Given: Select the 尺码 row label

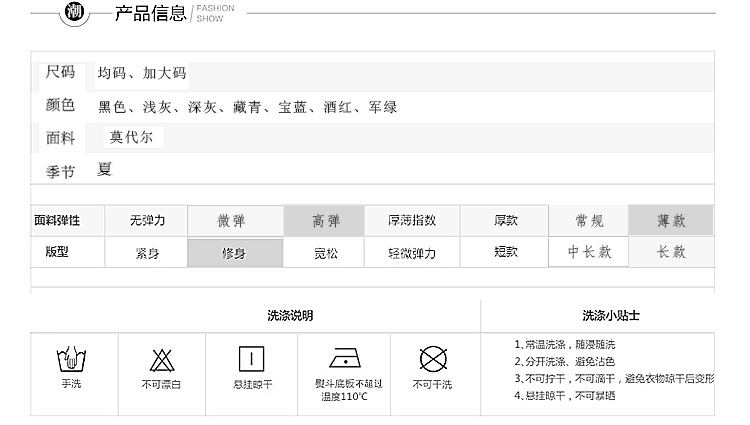Looking at the screenshot, I should pos(60,72).
